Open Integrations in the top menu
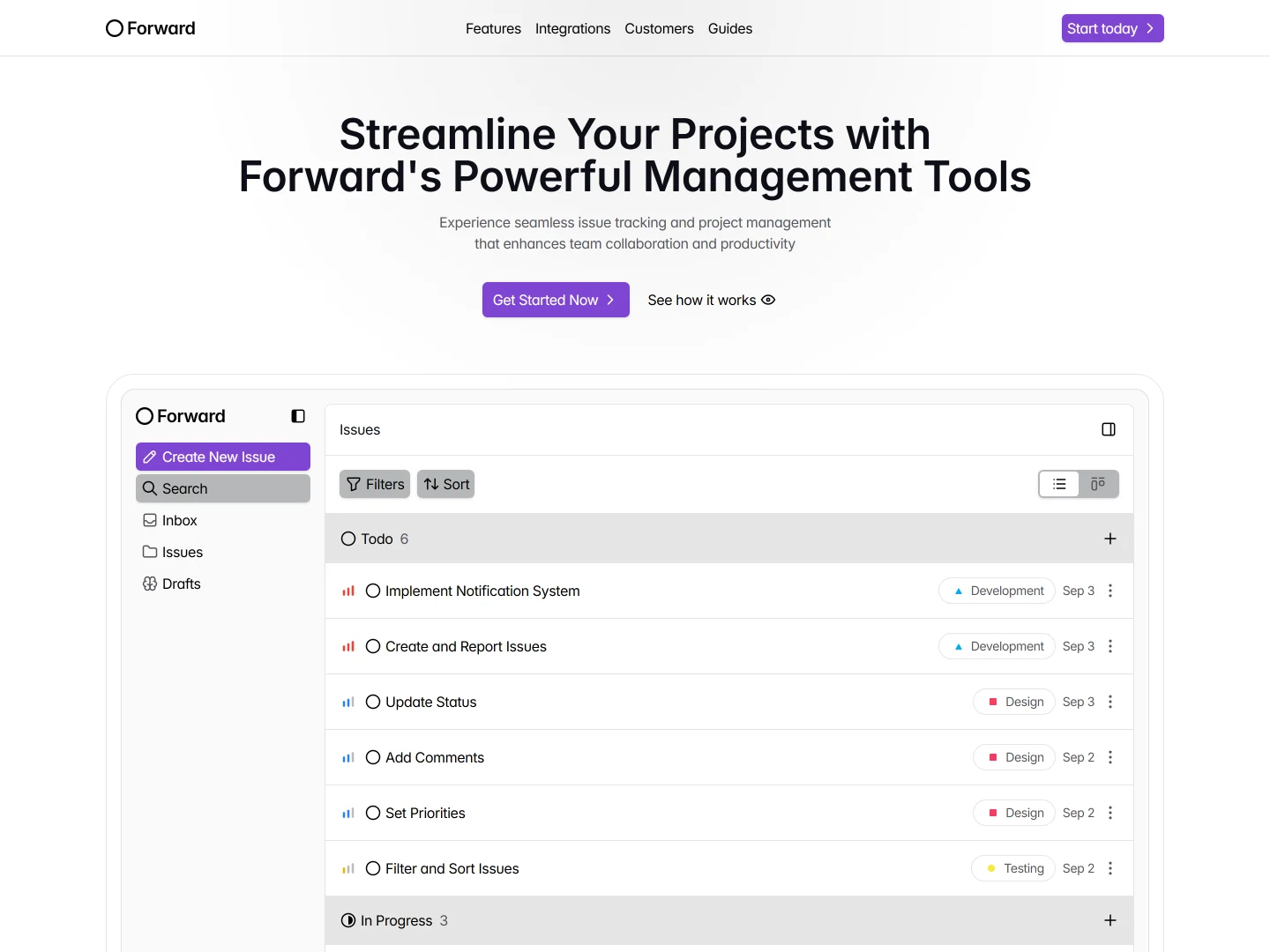1270x952 pixels. tap(572, 28)
